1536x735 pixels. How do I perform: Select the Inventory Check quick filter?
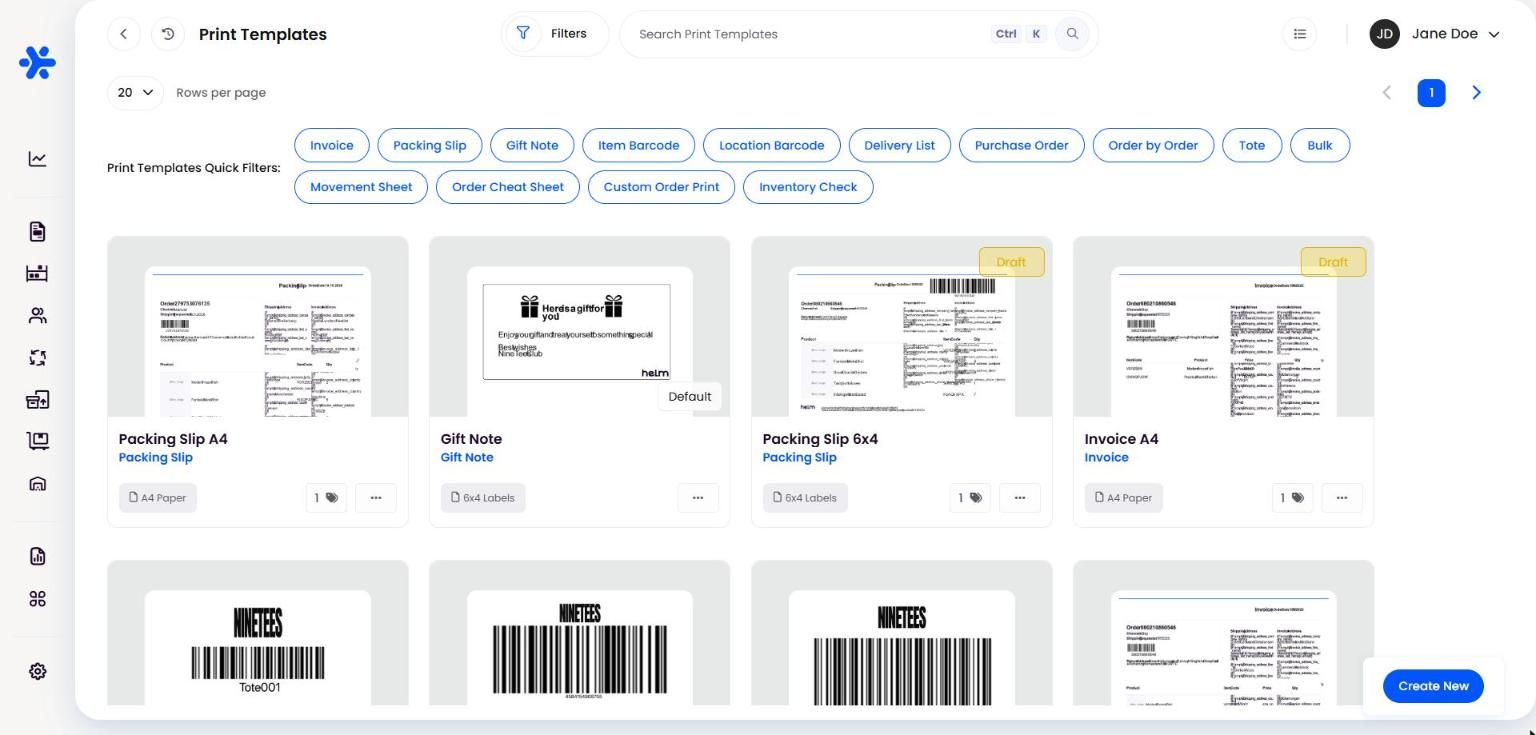tap(808, 187)
